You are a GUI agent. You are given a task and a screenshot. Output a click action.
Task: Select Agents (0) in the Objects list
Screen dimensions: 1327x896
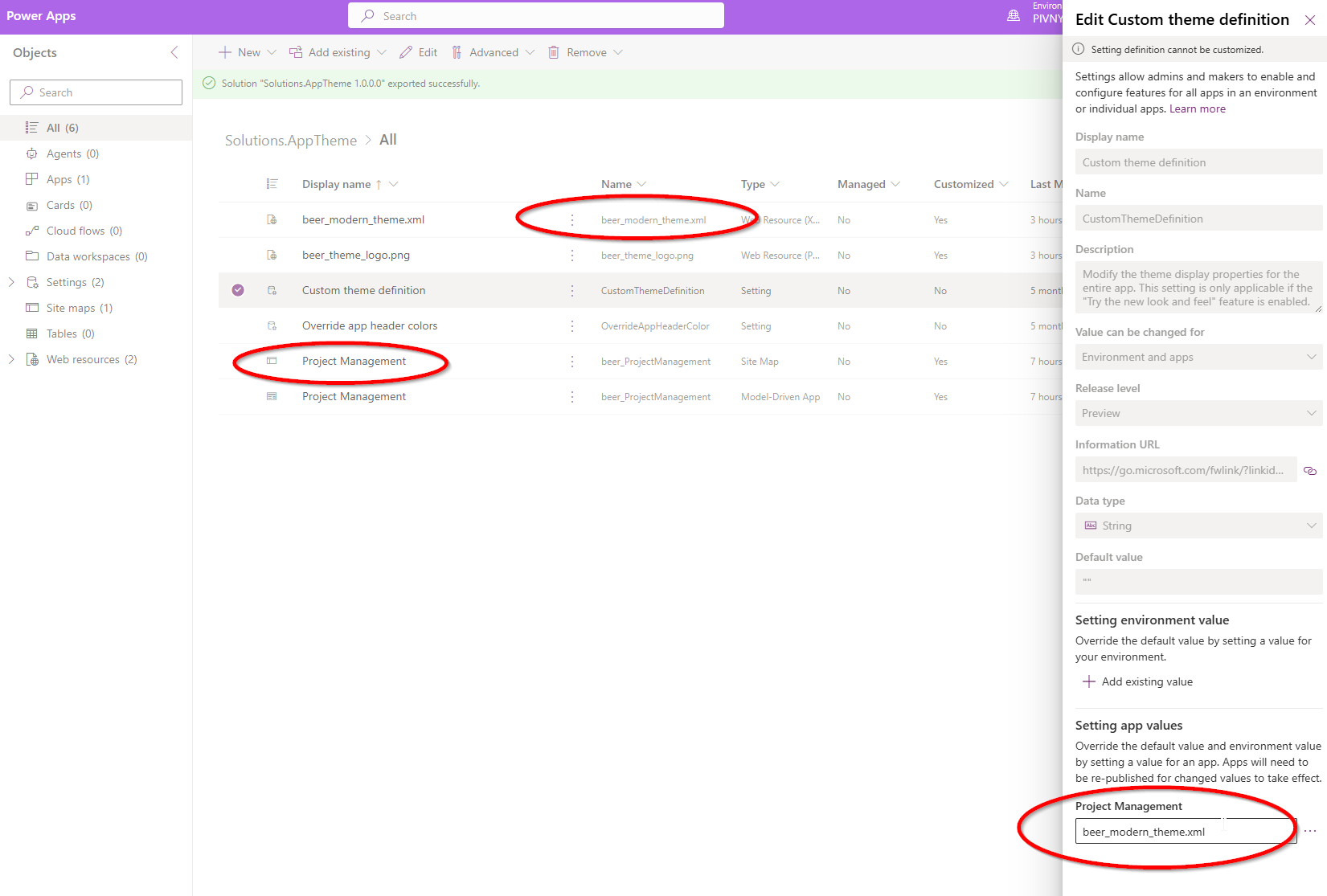tap(96, 153)
